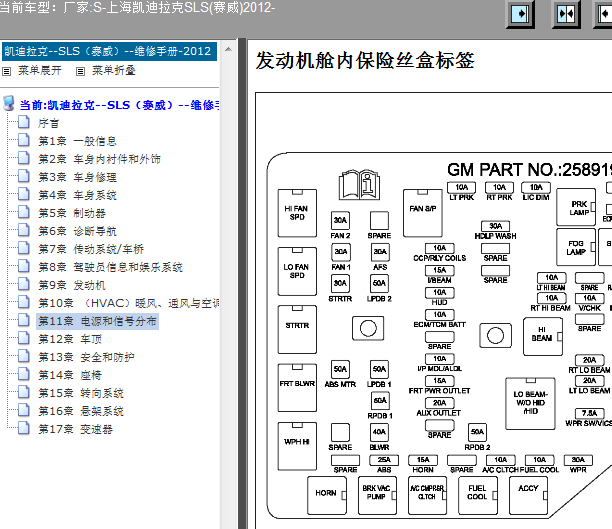Open 第4章 车身系统

(x=77, y=195)
